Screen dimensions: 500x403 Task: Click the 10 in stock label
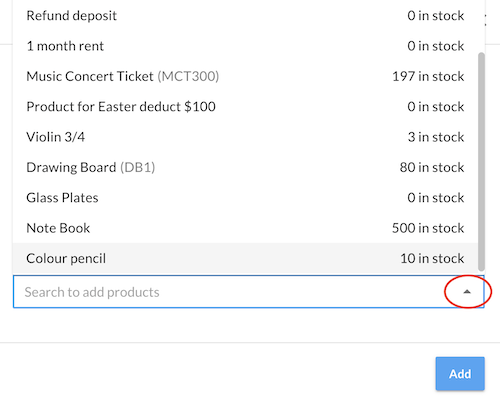[432, 258]
